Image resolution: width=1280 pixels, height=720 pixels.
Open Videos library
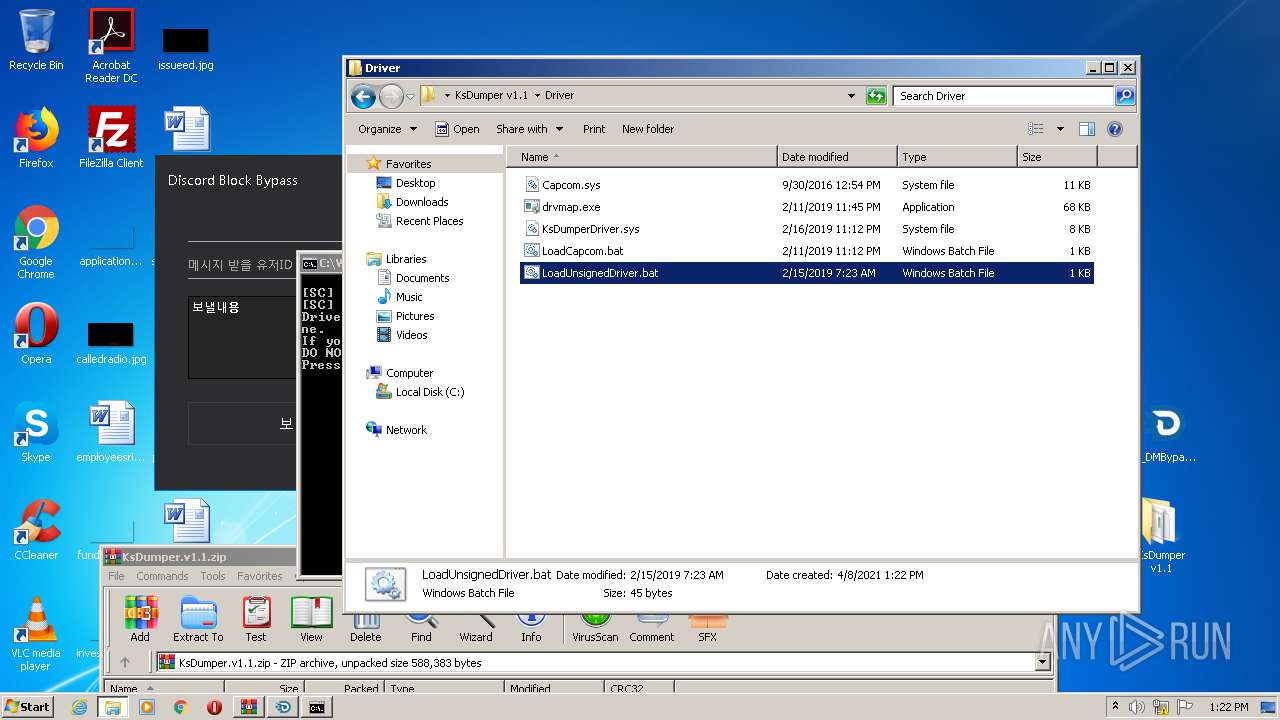[411, 335]
